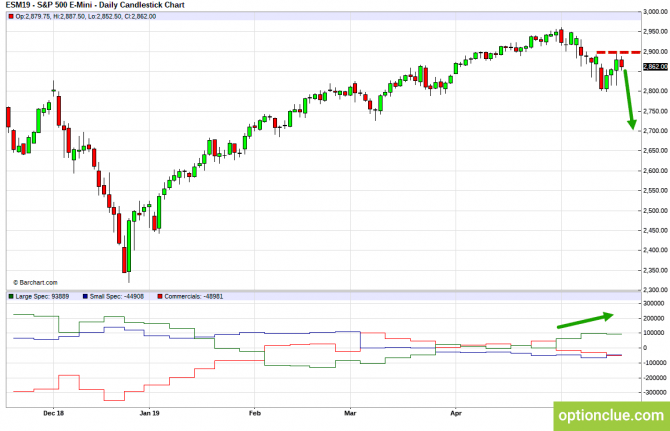The height and width of the screenshot is (431, 670).
Task: Click the red Commercials legend swatch
Action: 160,296
